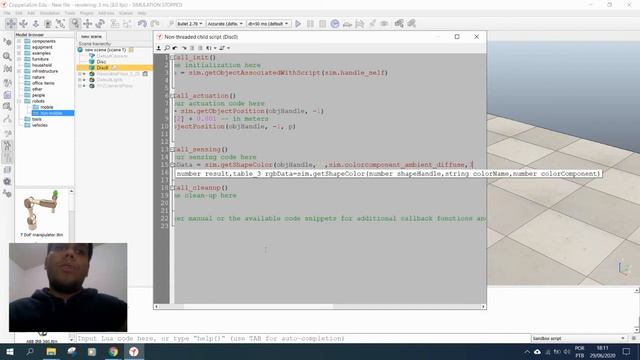Collapse the sysCall_sensing function fold marker

(x=172, y=149)
